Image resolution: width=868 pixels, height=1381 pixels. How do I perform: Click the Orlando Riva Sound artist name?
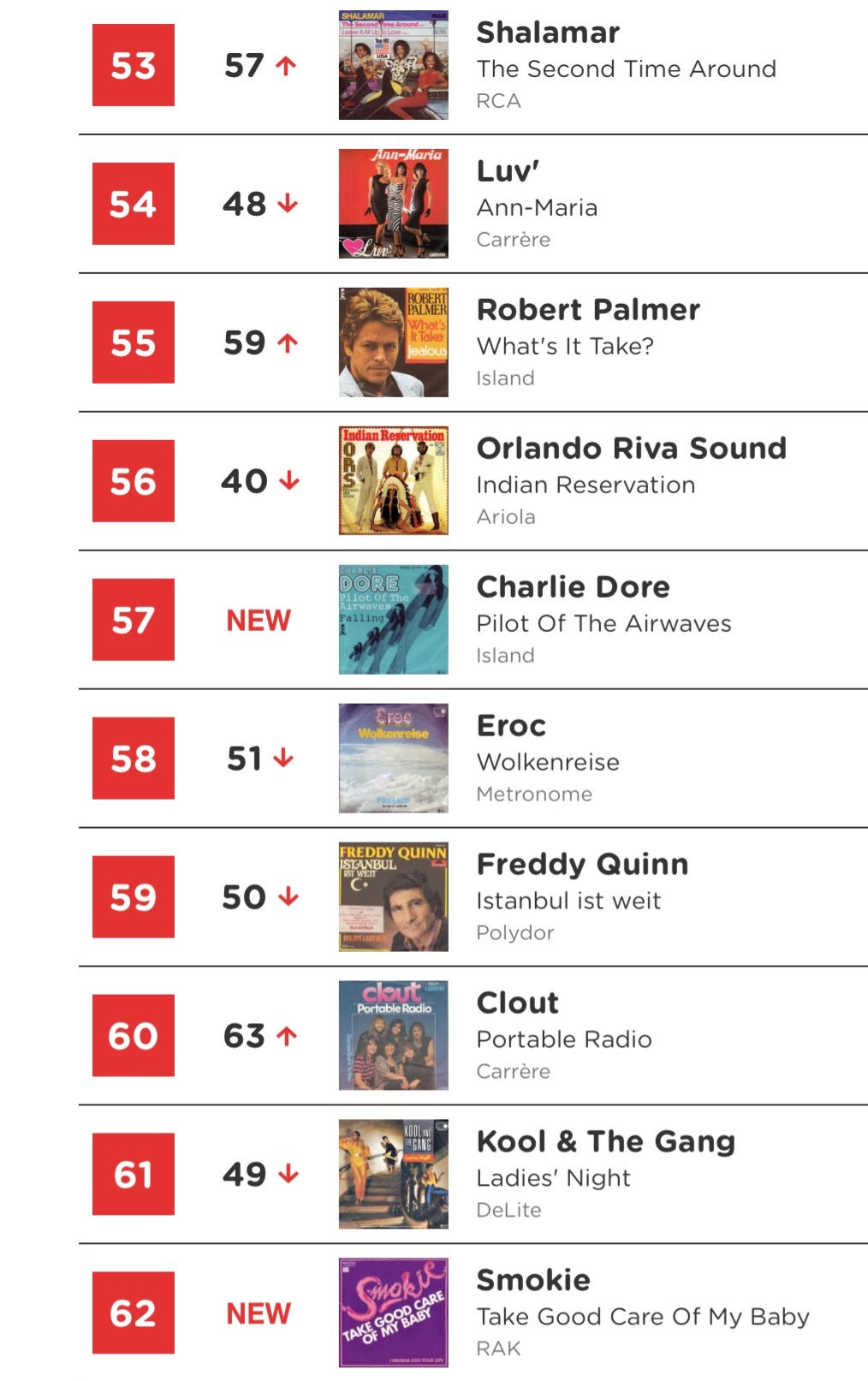tap(631, 449)
